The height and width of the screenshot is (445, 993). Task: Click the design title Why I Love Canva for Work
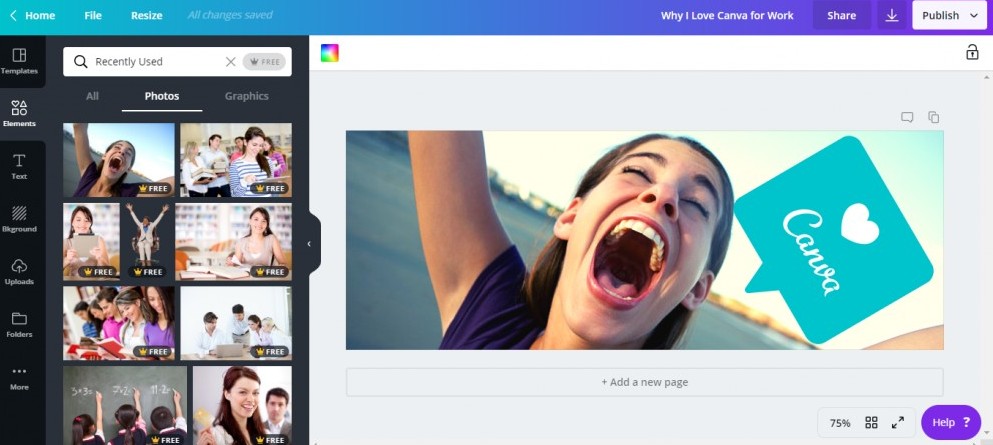[x=727, y=15]
